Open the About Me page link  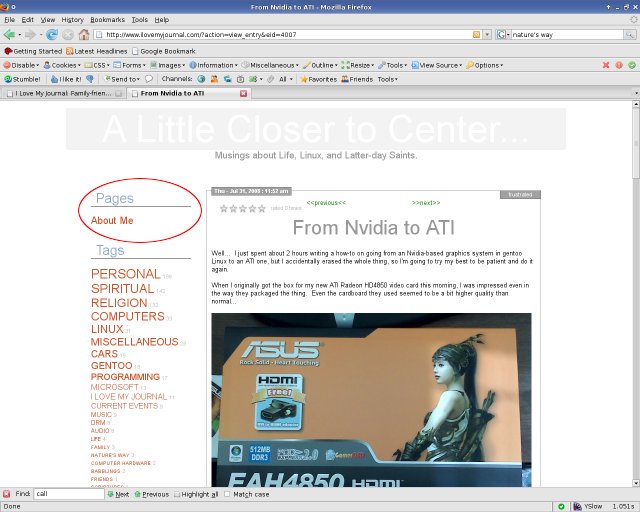[x=112, y=220]
